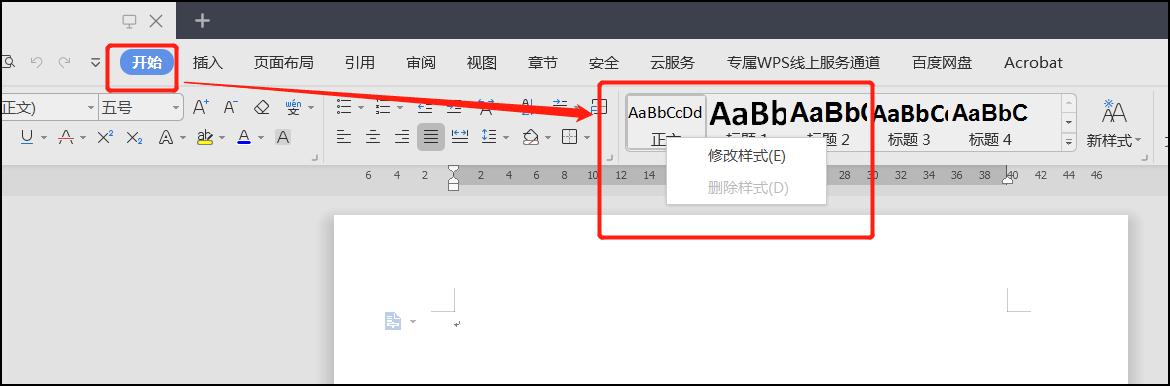Open the 视图 tab

click(481, 63)
